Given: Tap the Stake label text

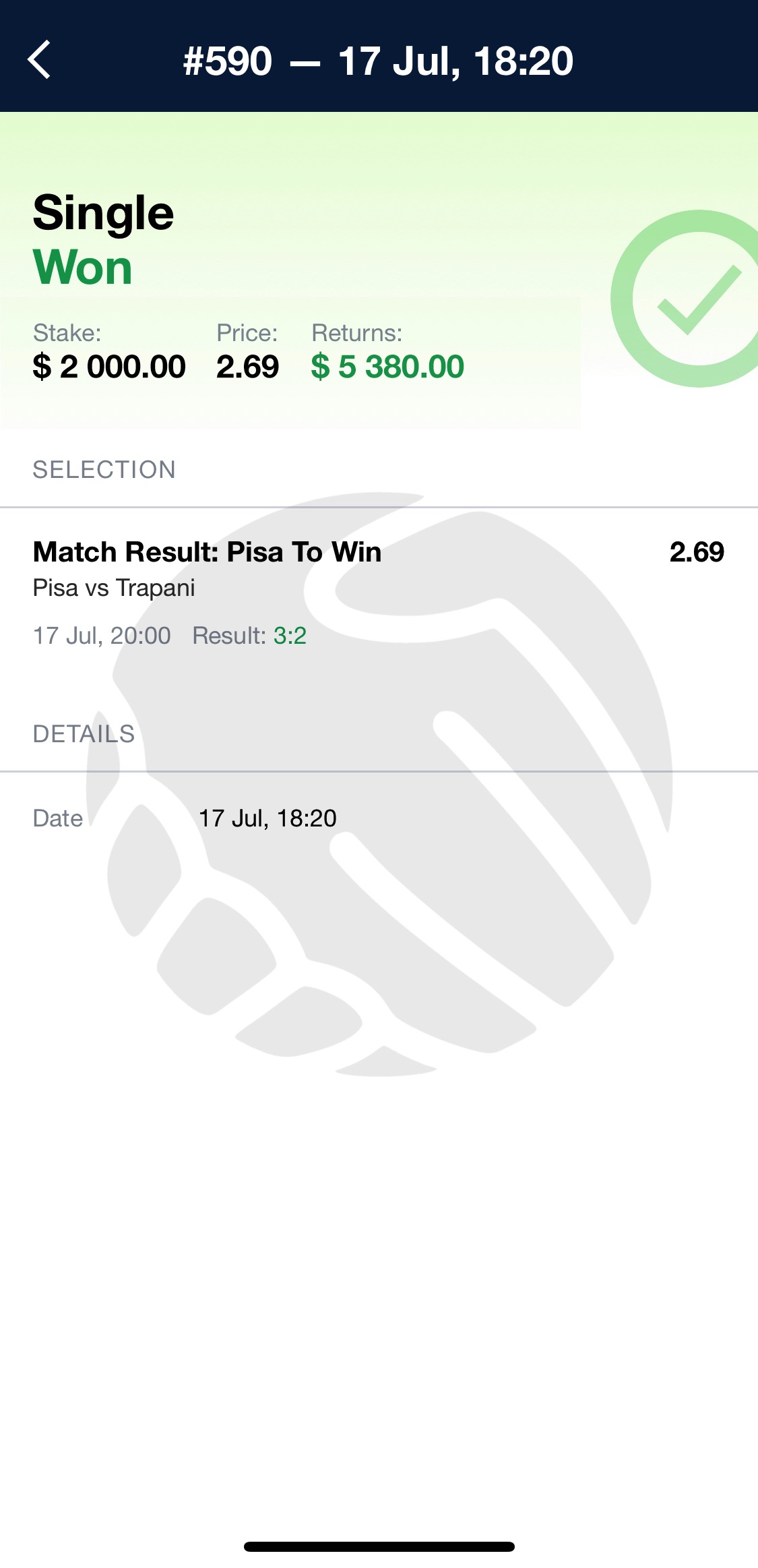Looking at the screenshot, I should 67,333.
